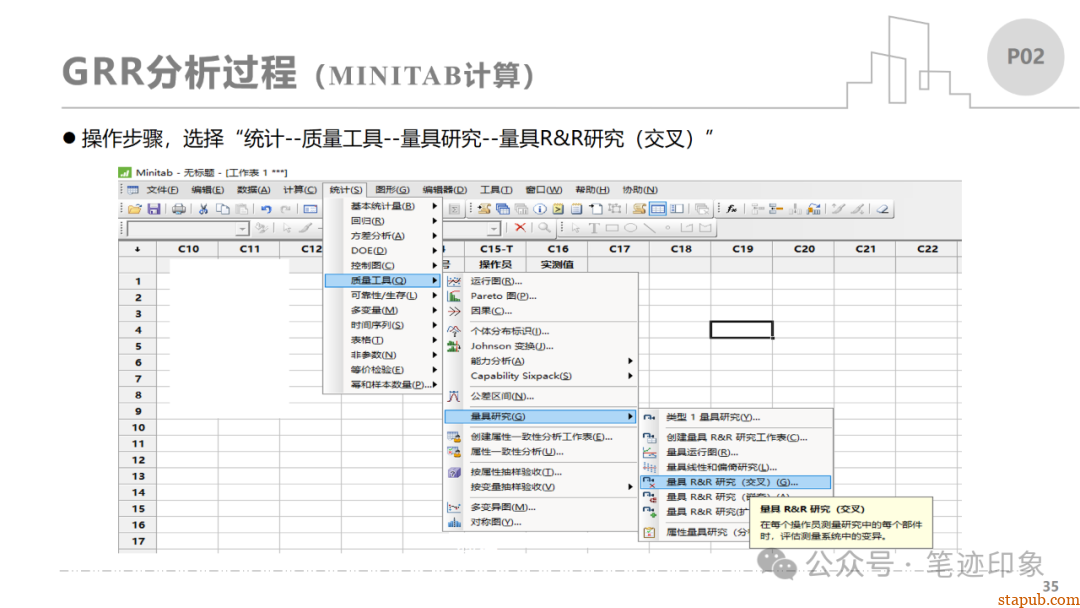Viewport: 1080px width, 608px height.
Task: Open the dropdown beside the red X
Action: pyautogui.click(x=494, y=228)
